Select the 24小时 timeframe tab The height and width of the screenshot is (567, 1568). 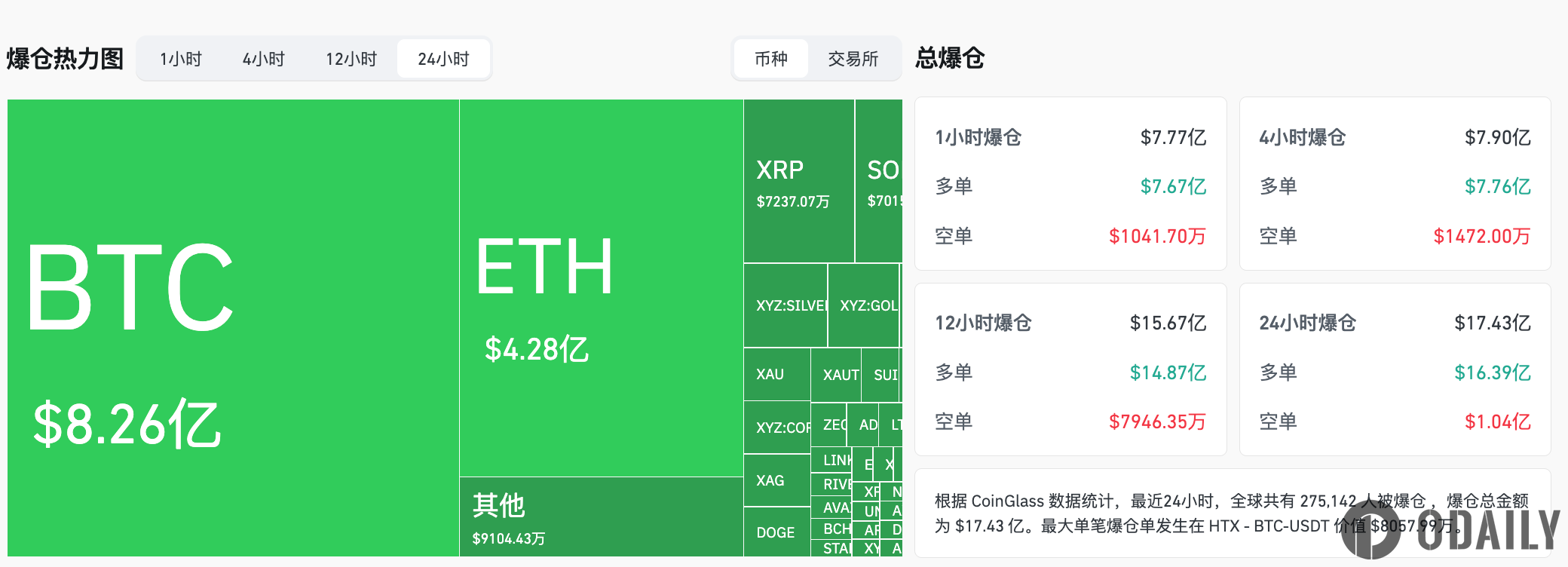[444, 59]
